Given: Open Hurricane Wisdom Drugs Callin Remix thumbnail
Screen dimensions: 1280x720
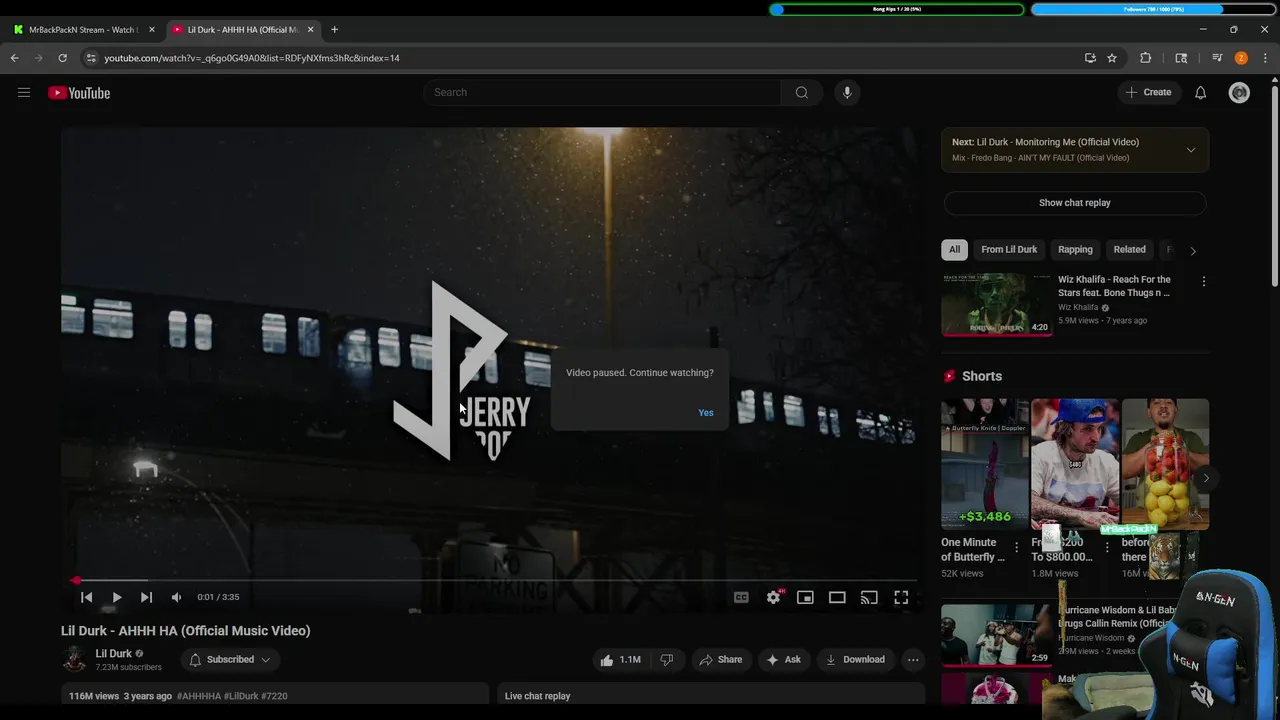Looking at the screenshot, I should pos(996,634).
